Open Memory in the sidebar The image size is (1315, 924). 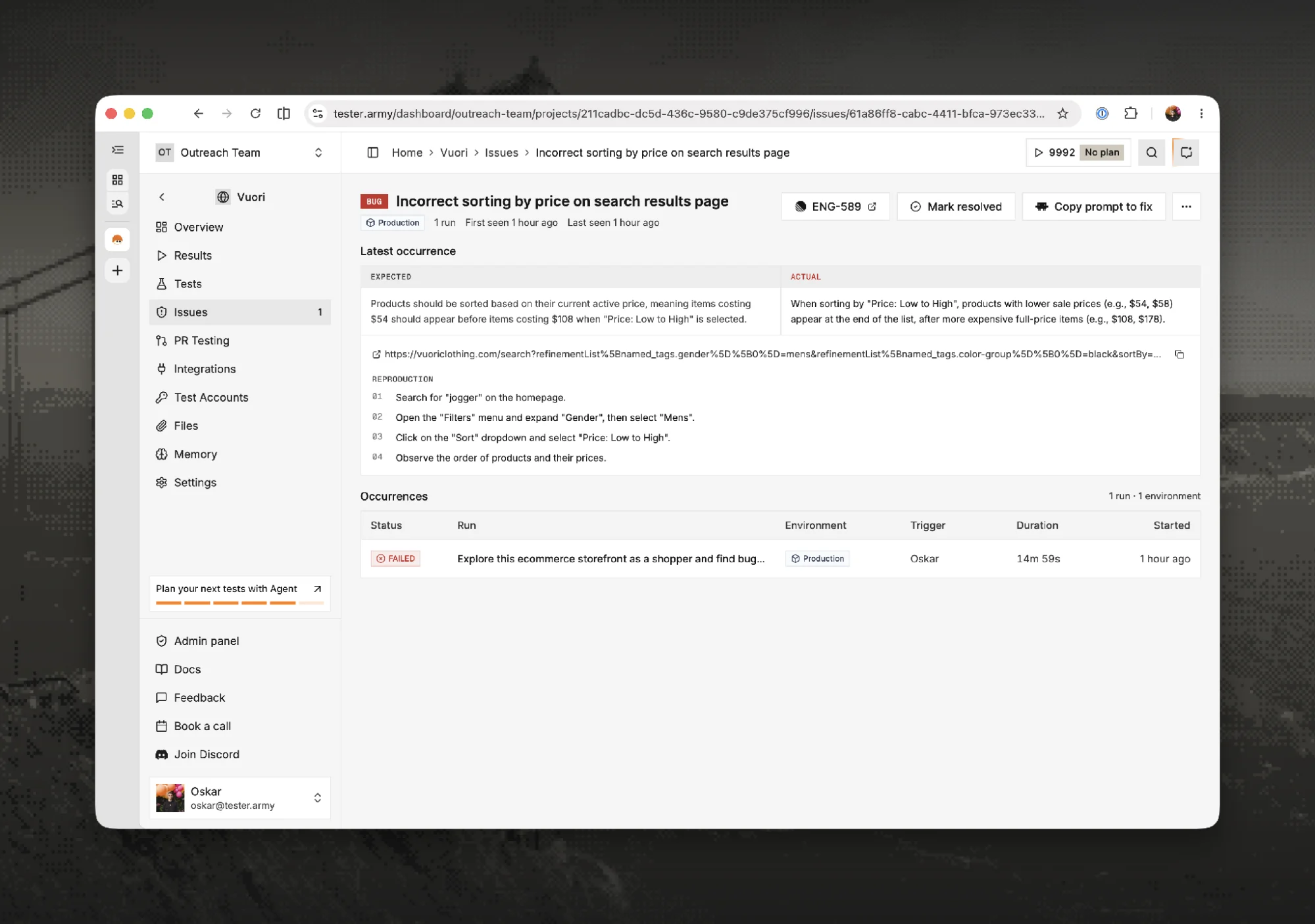[240, 454]
